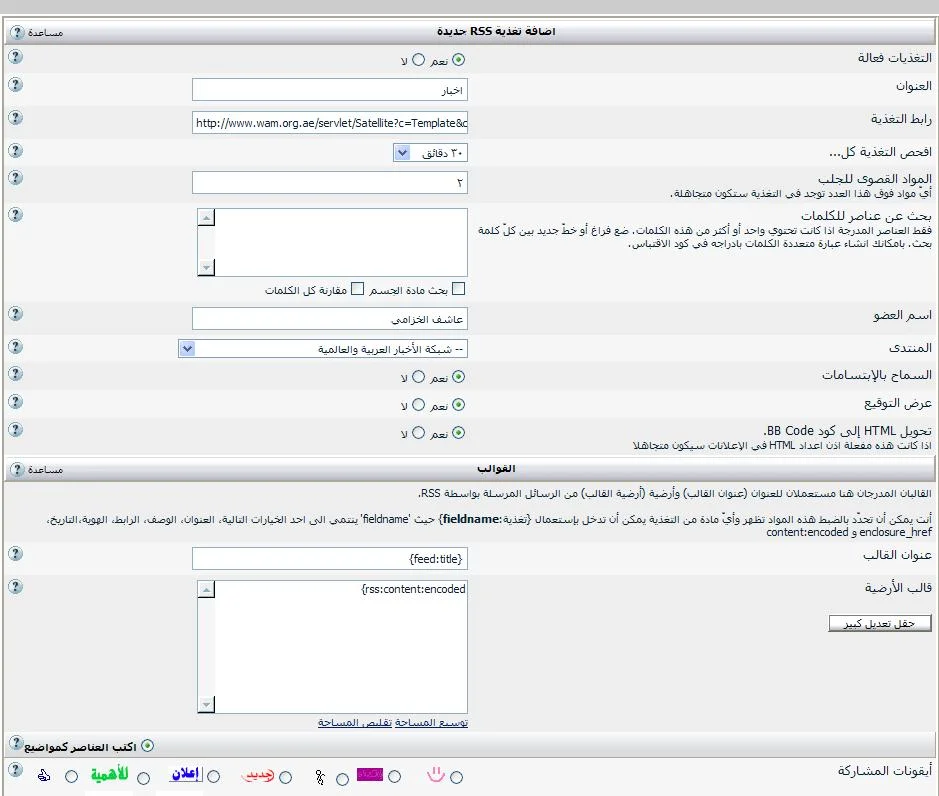Open the check interval dropdown showing ٣٠ دقائق
Image resolution: width=939 pixels, height=796 pixels.
click(430, 153)
